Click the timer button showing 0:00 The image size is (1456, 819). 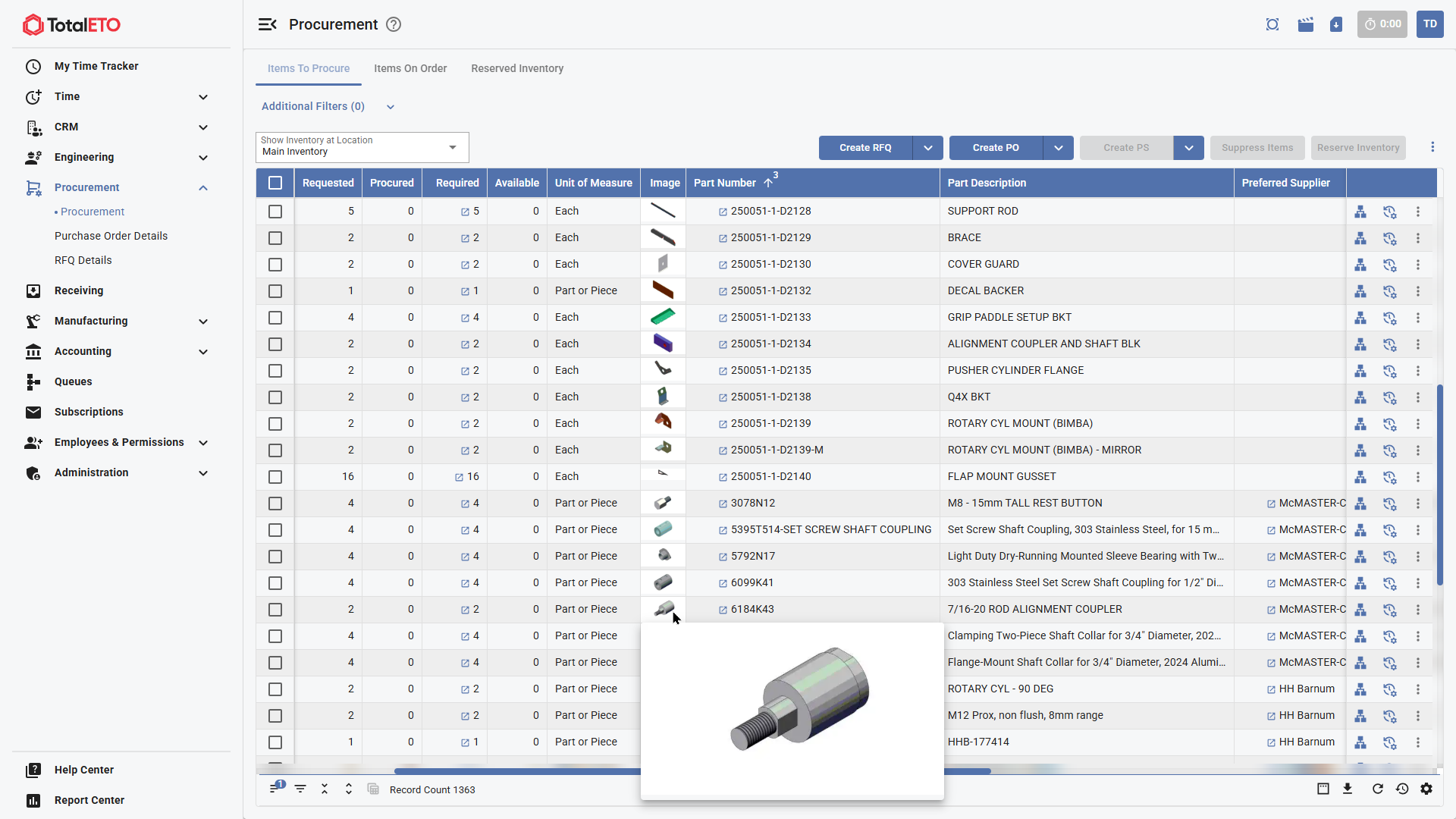tap(1382, 24)
